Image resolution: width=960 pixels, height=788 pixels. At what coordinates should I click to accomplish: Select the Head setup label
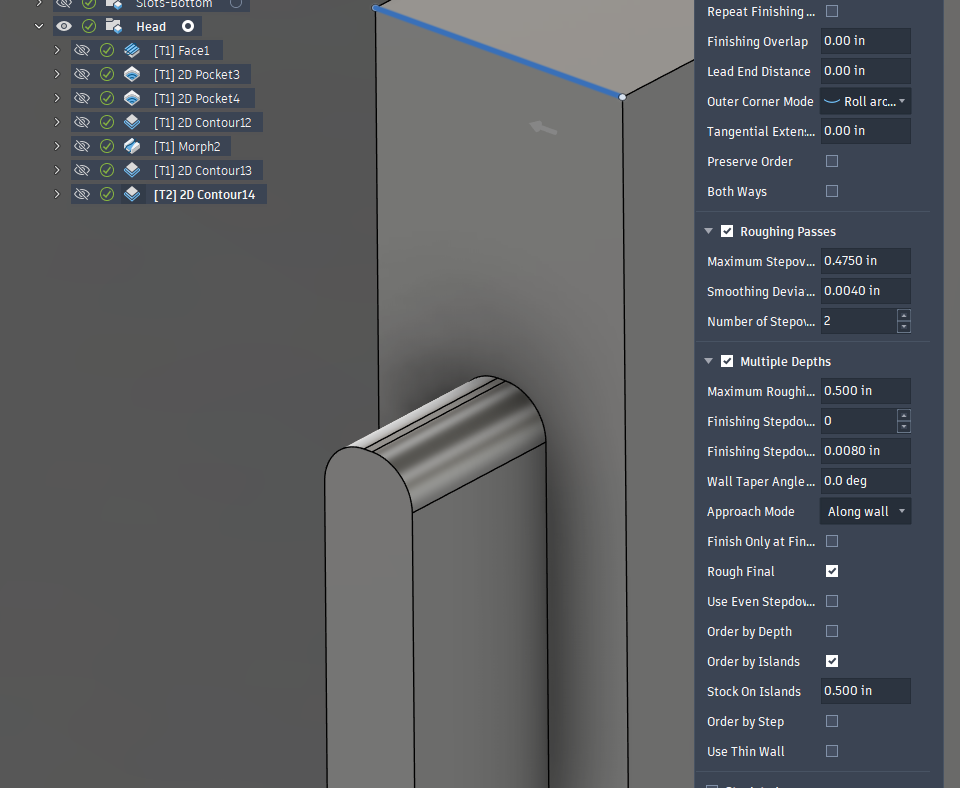(x=151, y=26)
